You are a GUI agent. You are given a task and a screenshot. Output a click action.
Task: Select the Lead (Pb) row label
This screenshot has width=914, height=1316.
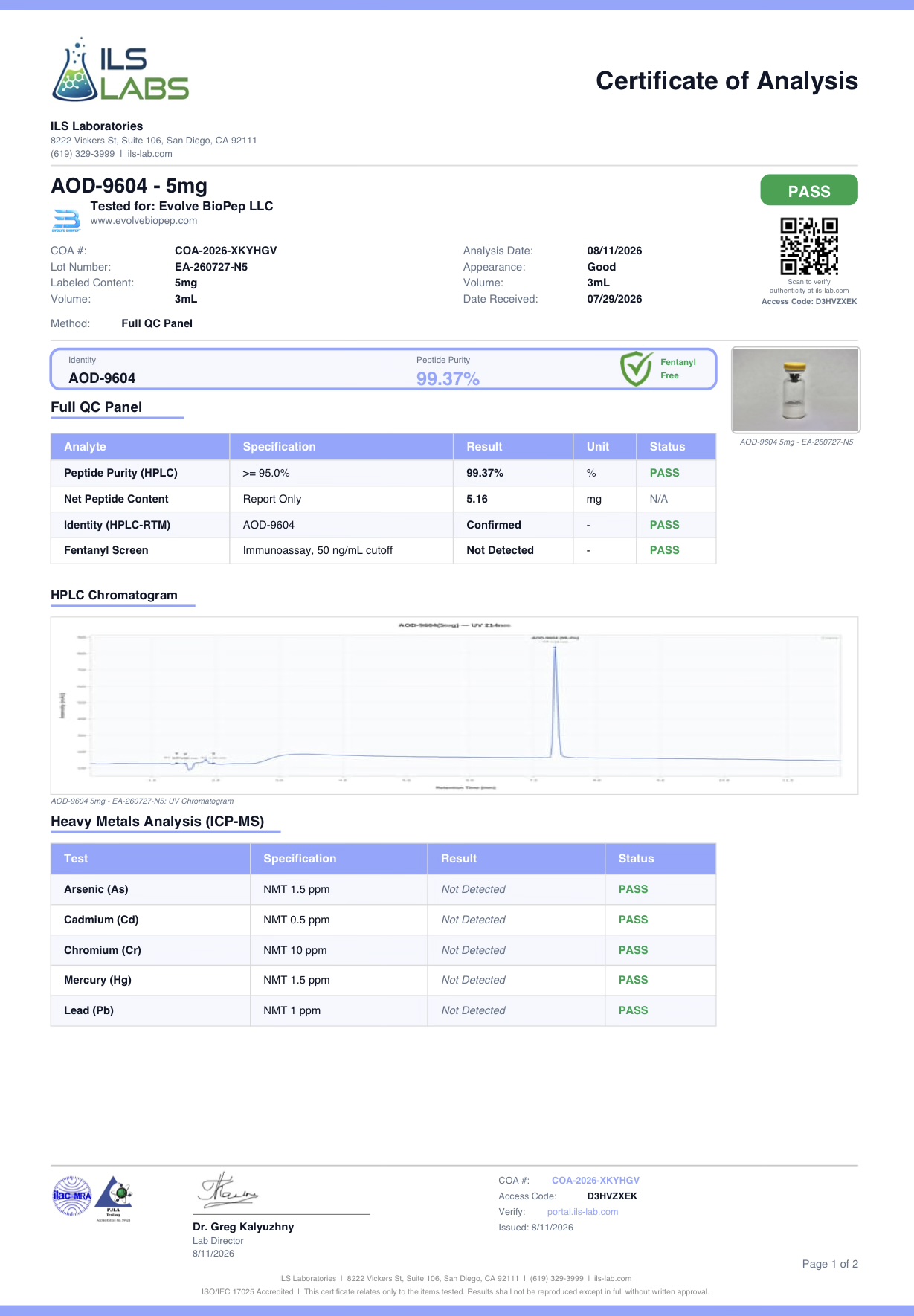pyautogui.click(x=88, y=1010)
